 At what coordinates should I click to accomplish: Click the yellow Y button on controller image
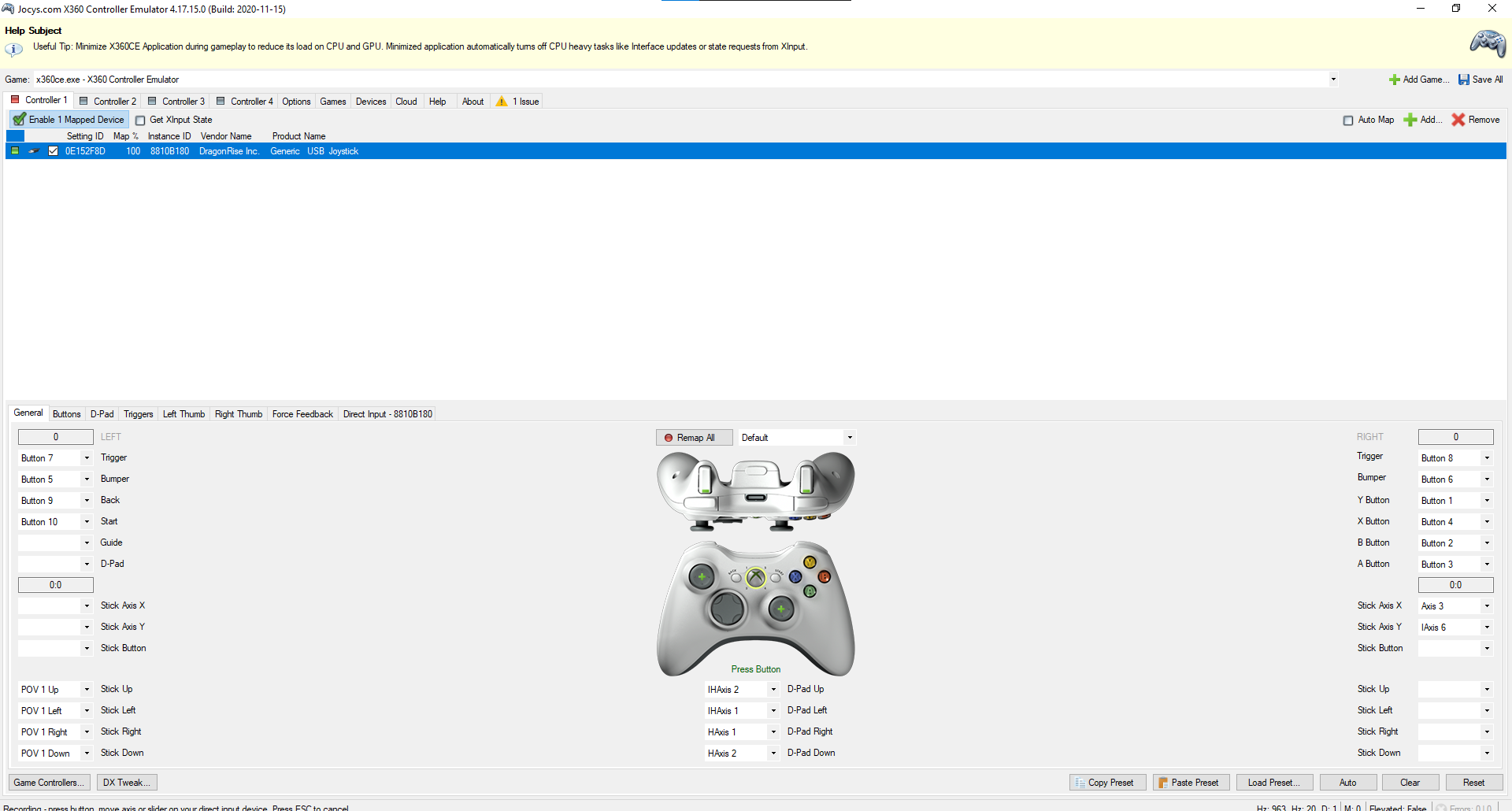point(810,562)
